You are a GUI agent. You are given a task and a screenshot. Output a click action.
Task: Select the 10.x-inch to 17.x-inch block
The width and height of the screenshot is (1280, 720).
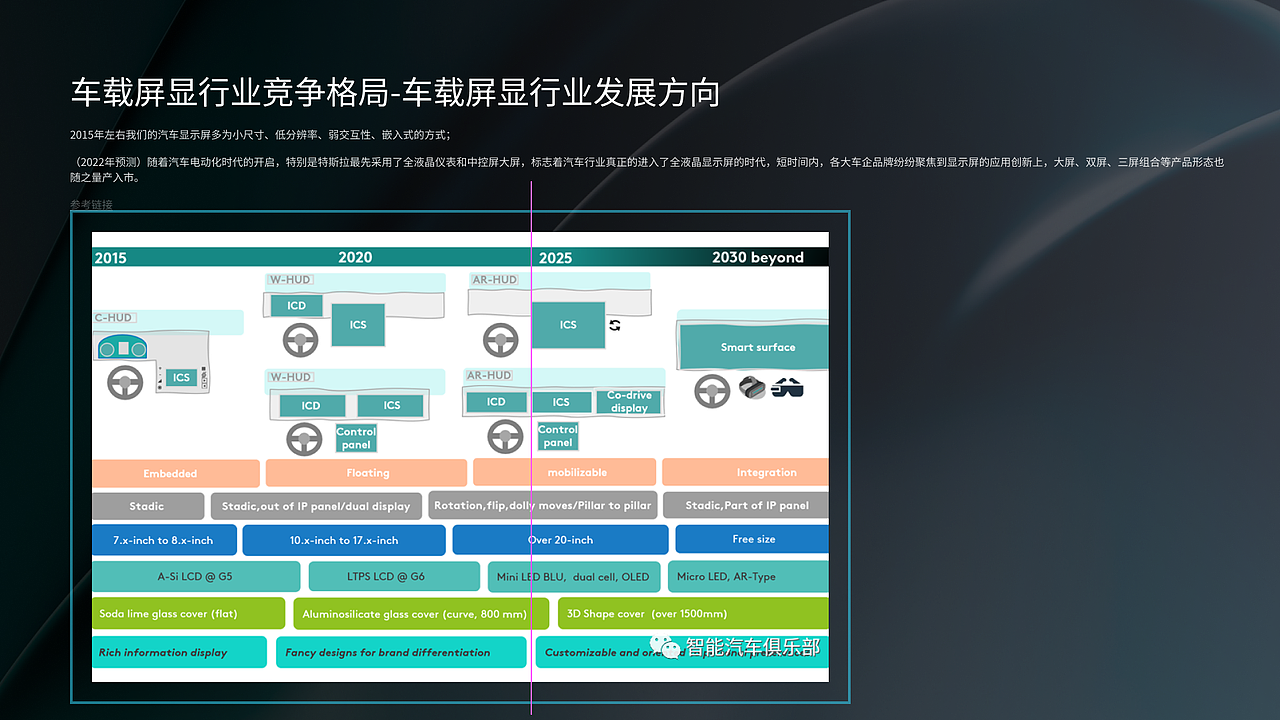(x=344, y=540)
